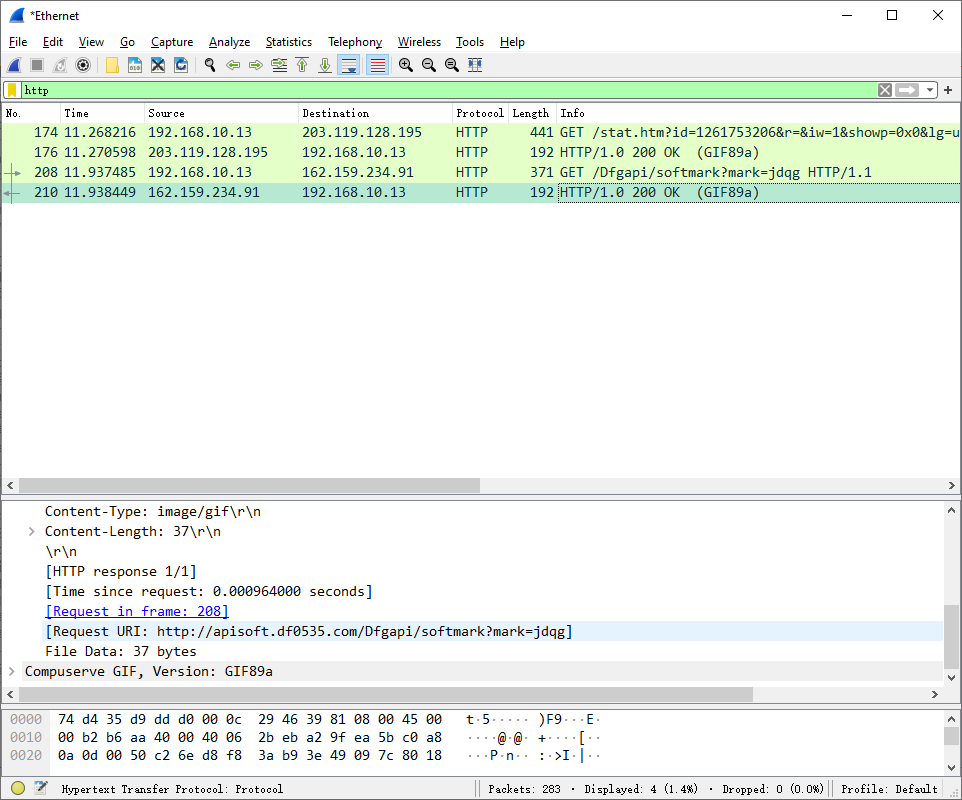The width and height of the screenshot is (962, 800).
Task: Sort packets by the Source column
Action: tap(221, 113)
